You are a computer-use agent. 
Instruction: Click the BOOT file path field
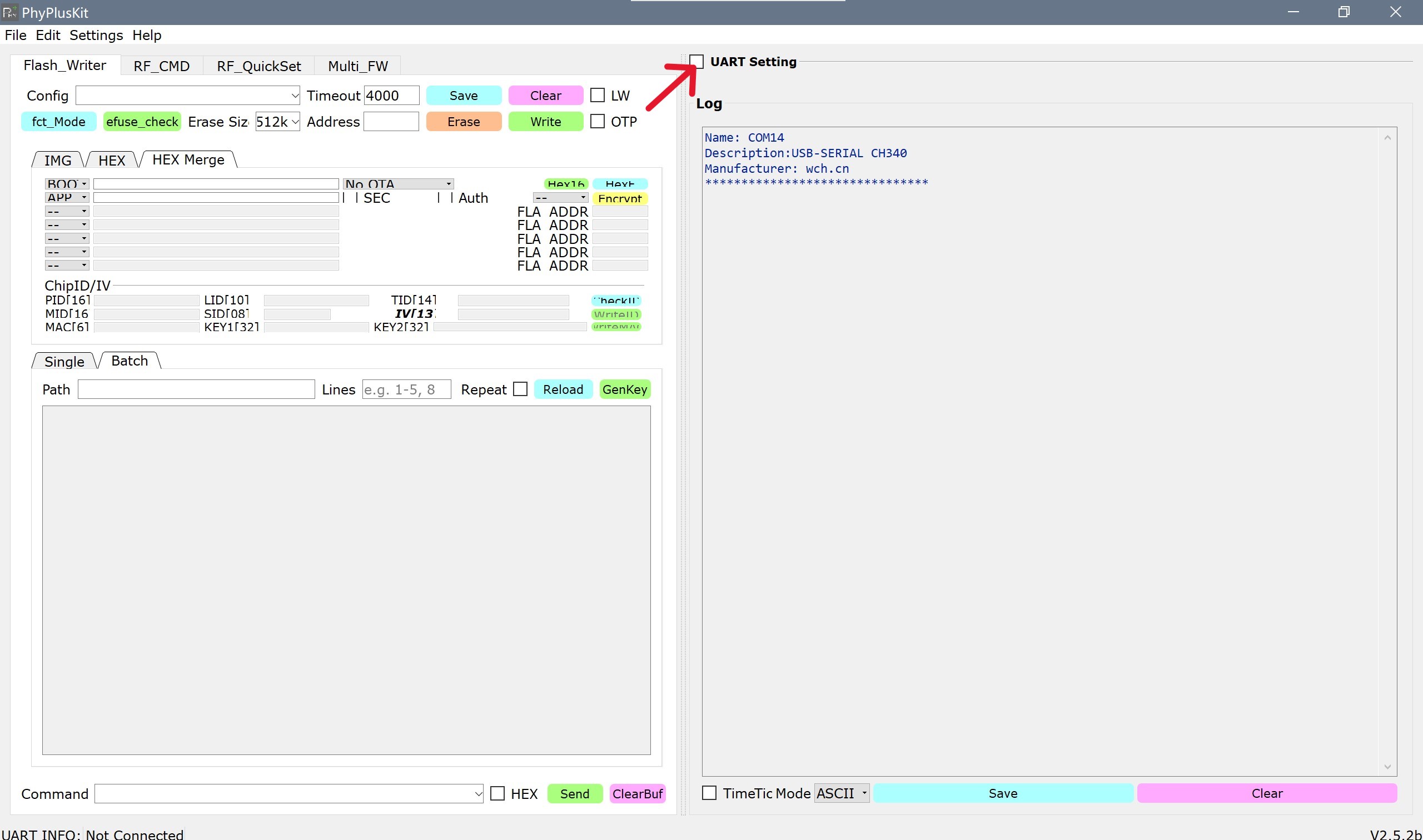tap(216, 183)
